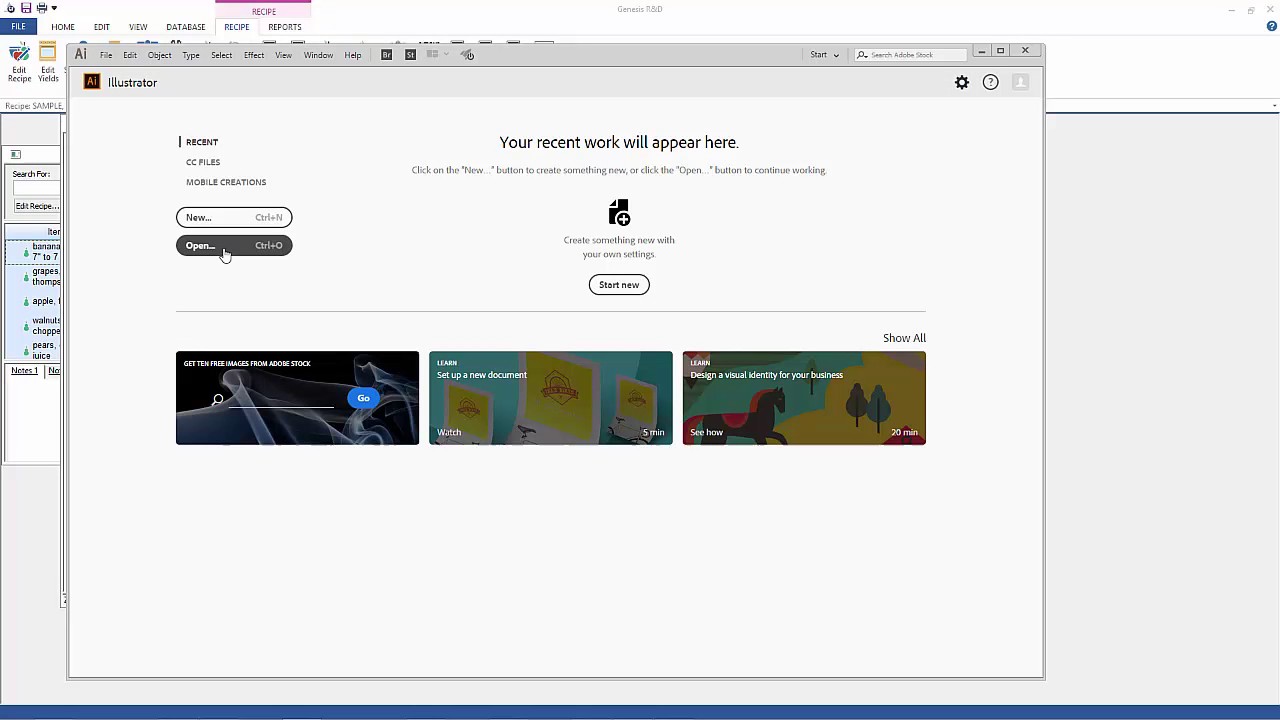This screenshot has width=1280, height=720.
Task: Click the GPU performance rocket icon
Action: [467, 55]
